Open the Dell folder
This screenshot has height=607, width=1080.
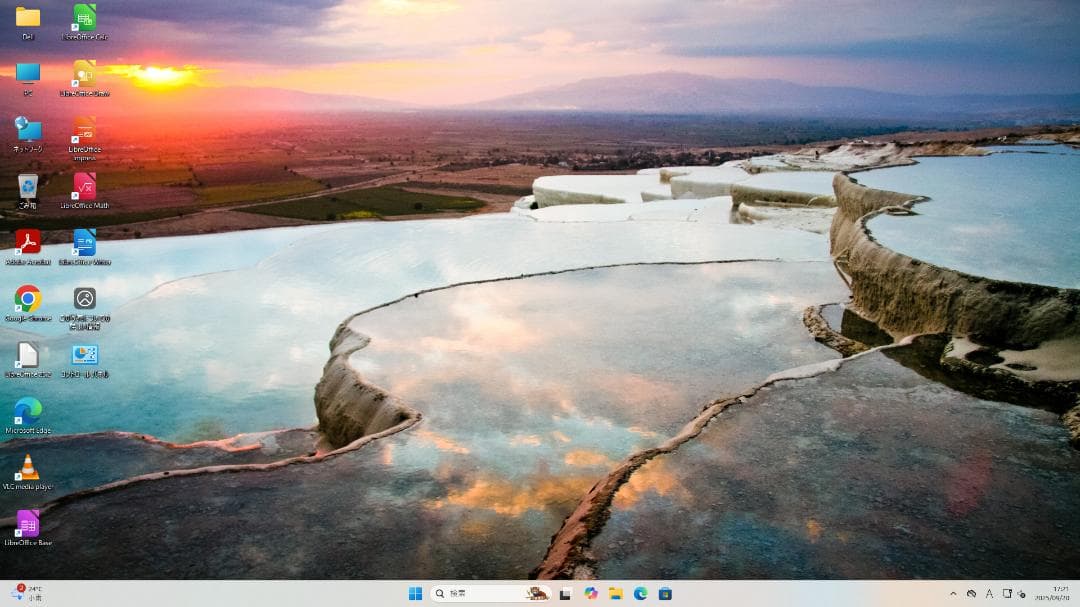[x=28, y=18]
